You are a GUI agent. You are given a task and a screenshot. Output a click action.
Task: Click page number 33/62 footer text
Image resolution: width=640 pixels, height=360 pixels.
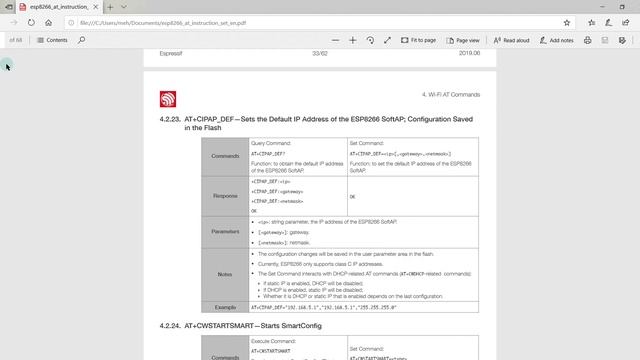(320, 53)
